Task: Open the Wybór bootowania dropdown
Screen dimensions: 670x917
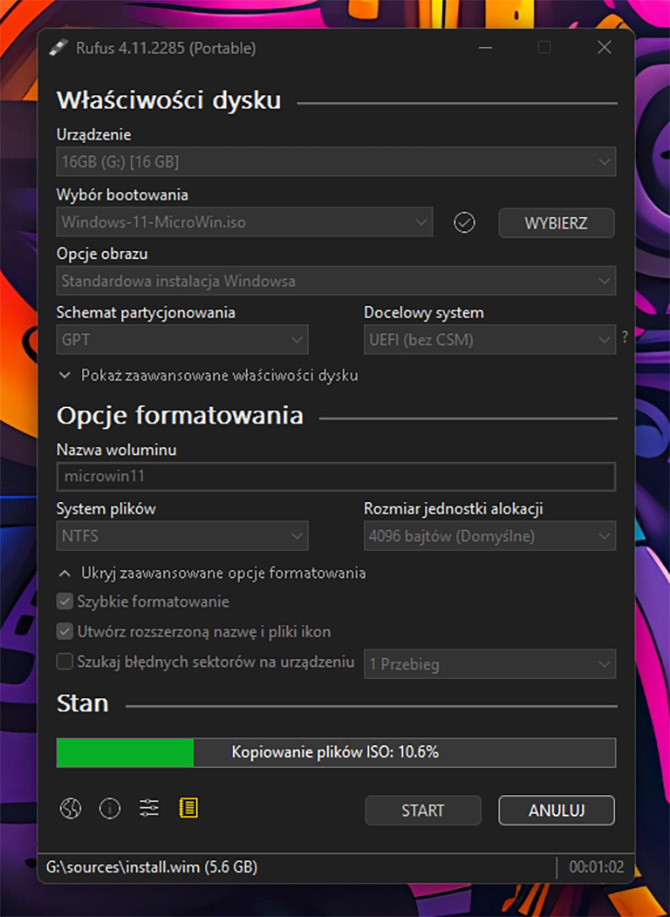Action: point(244,222)
